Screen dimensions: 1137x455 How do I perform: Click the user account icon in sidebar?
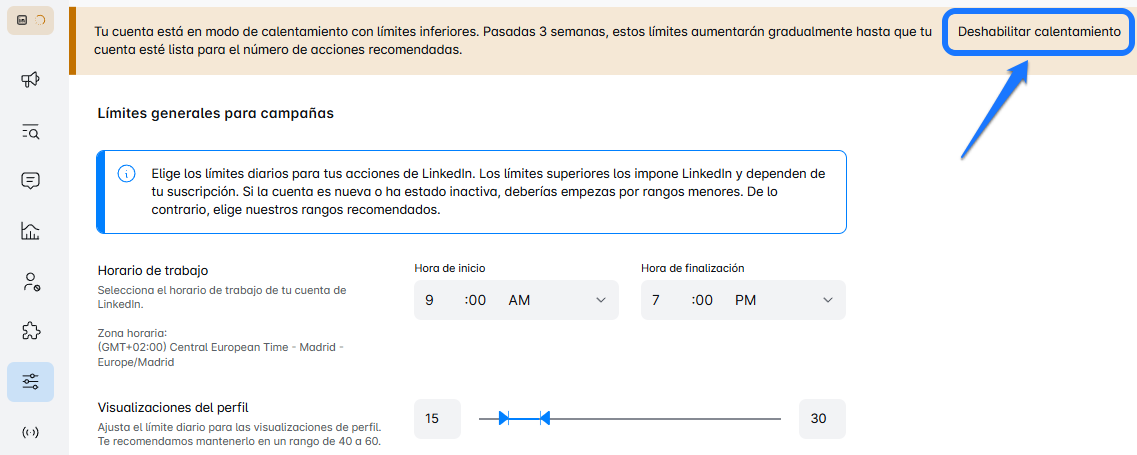click(30, 282)
